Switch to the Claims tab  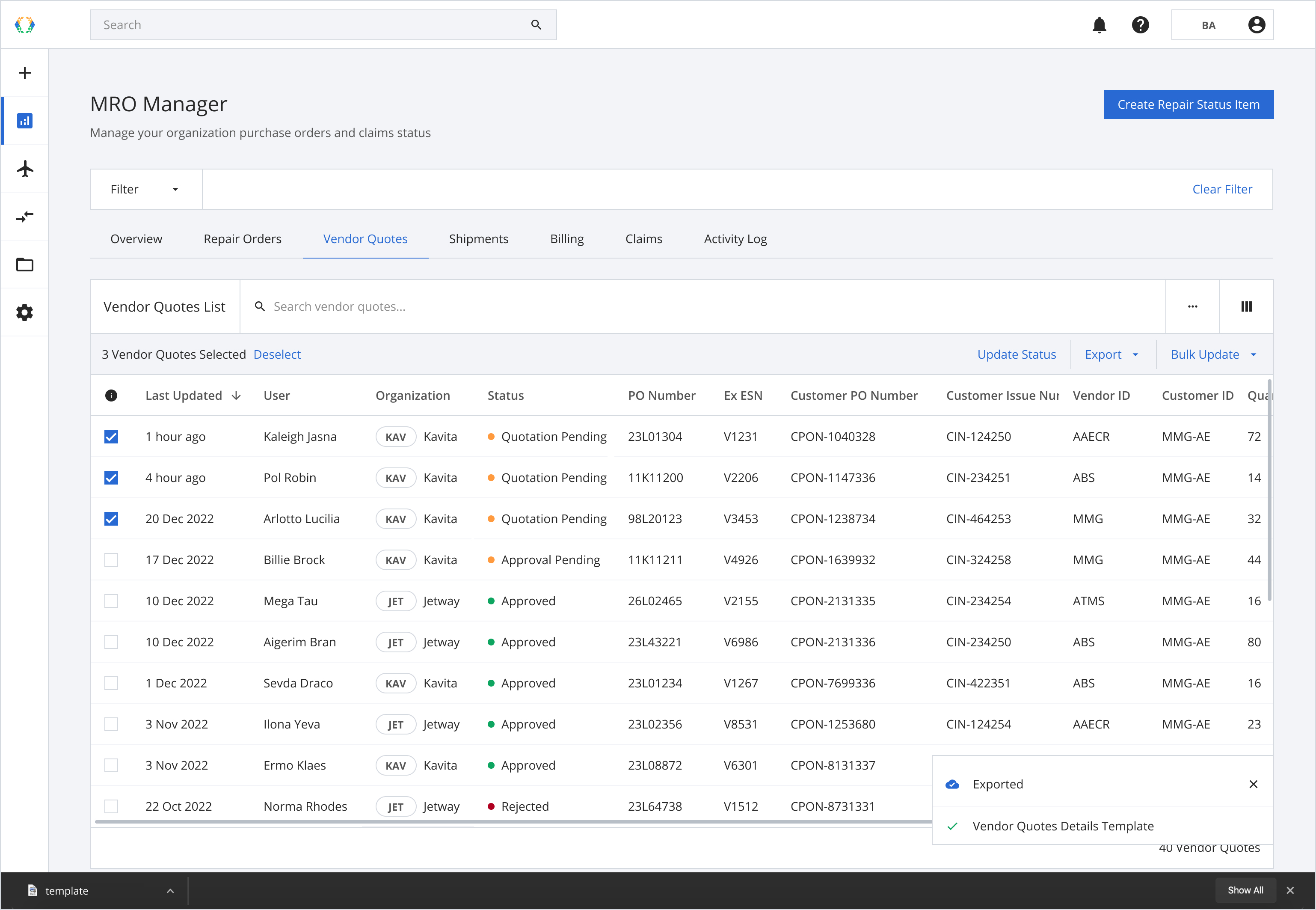[x=644, y=239]
